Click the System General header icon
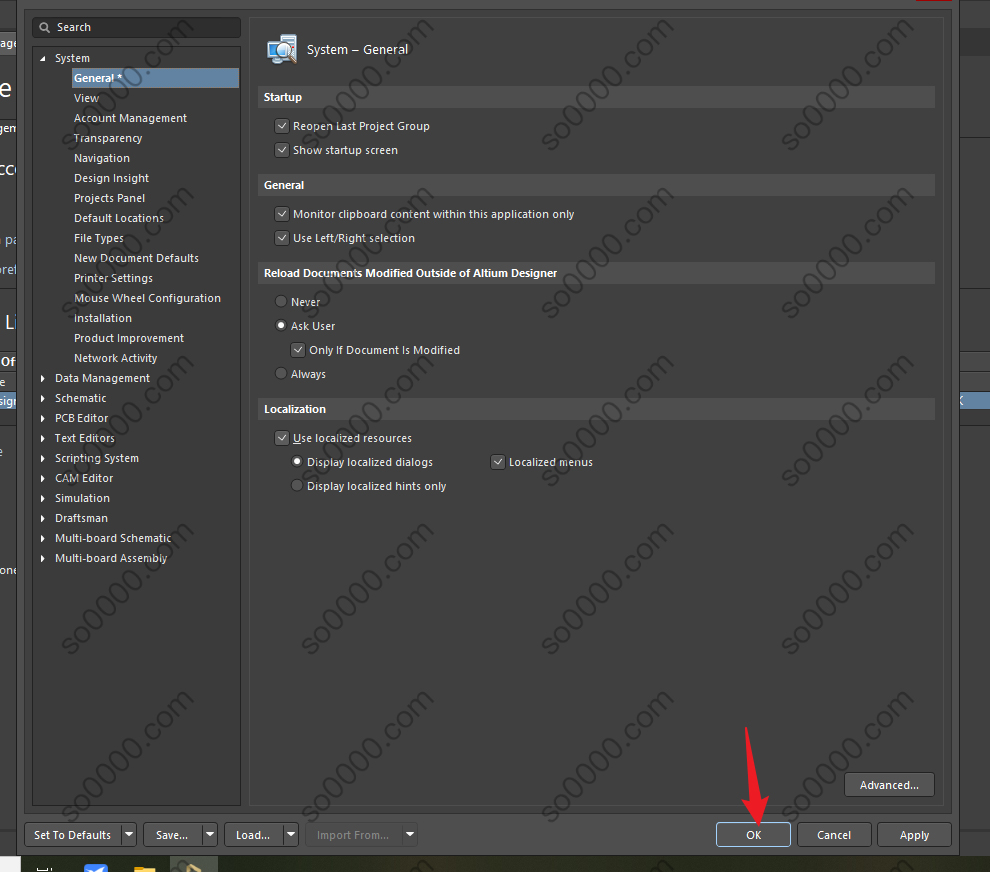Image resolution: width=990 pixels, height=872 pixels. pos(282,49)
